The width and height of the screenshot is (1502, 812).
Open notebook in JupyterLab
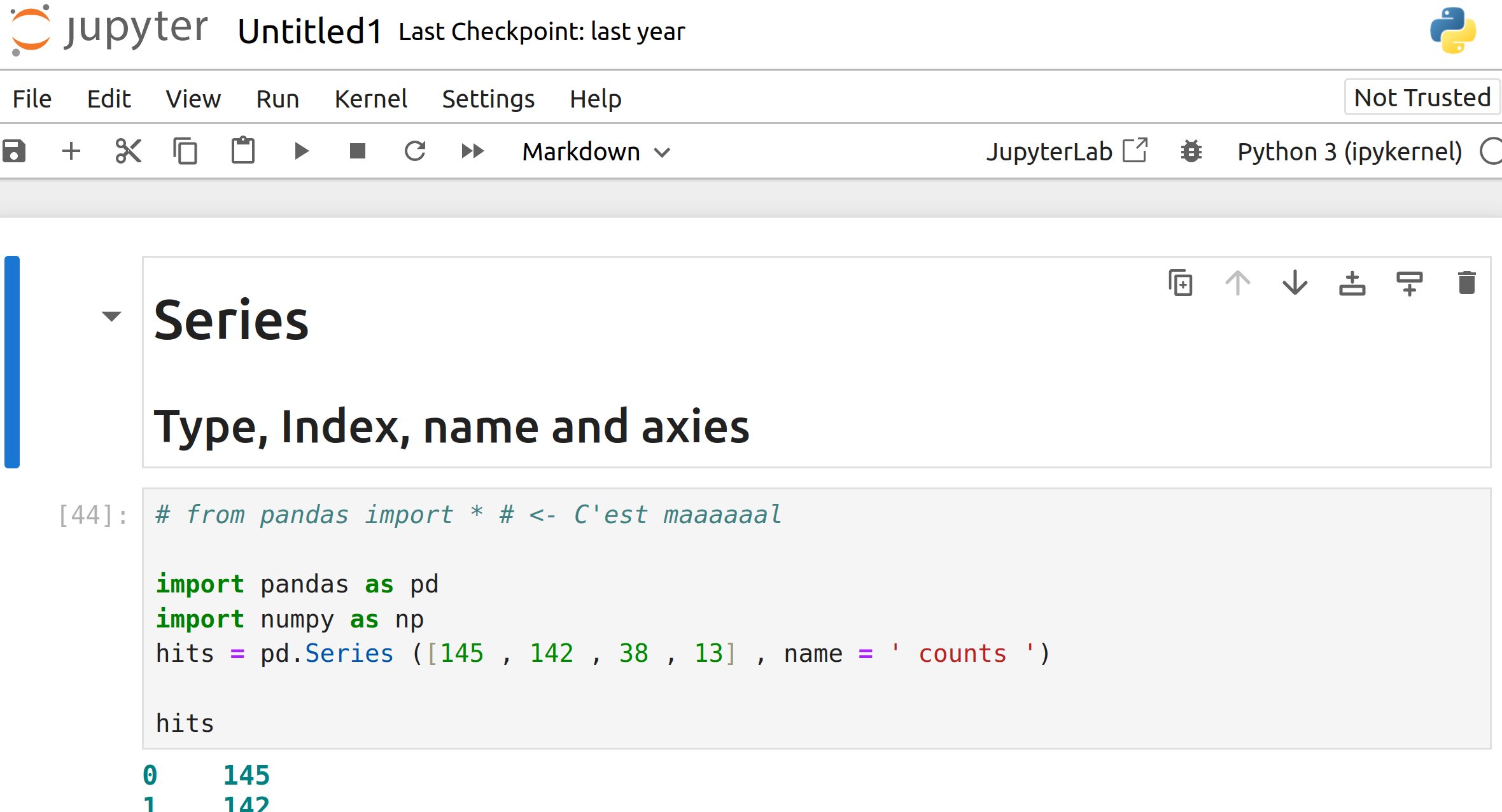click(x=1066, y=151)
